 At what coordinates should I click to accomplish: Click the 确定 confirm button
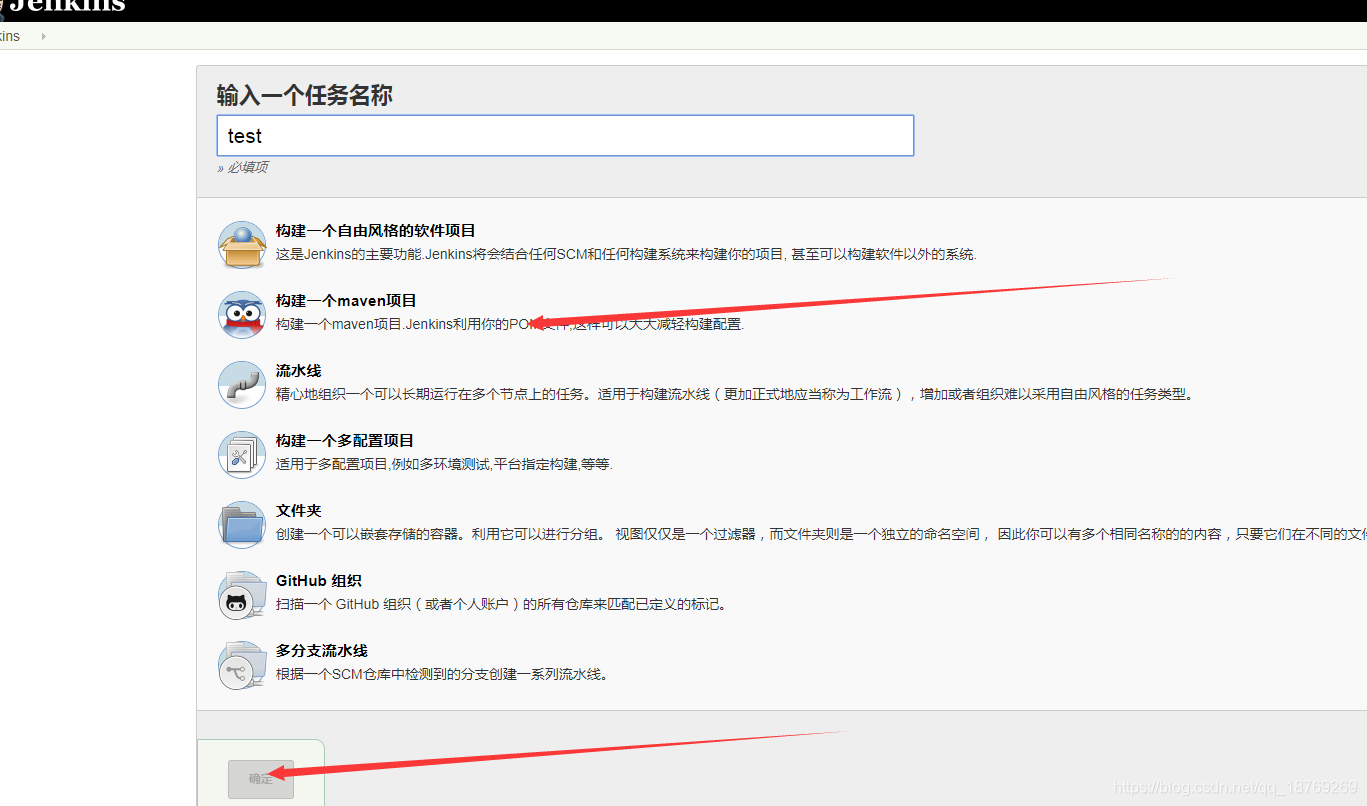261,779
